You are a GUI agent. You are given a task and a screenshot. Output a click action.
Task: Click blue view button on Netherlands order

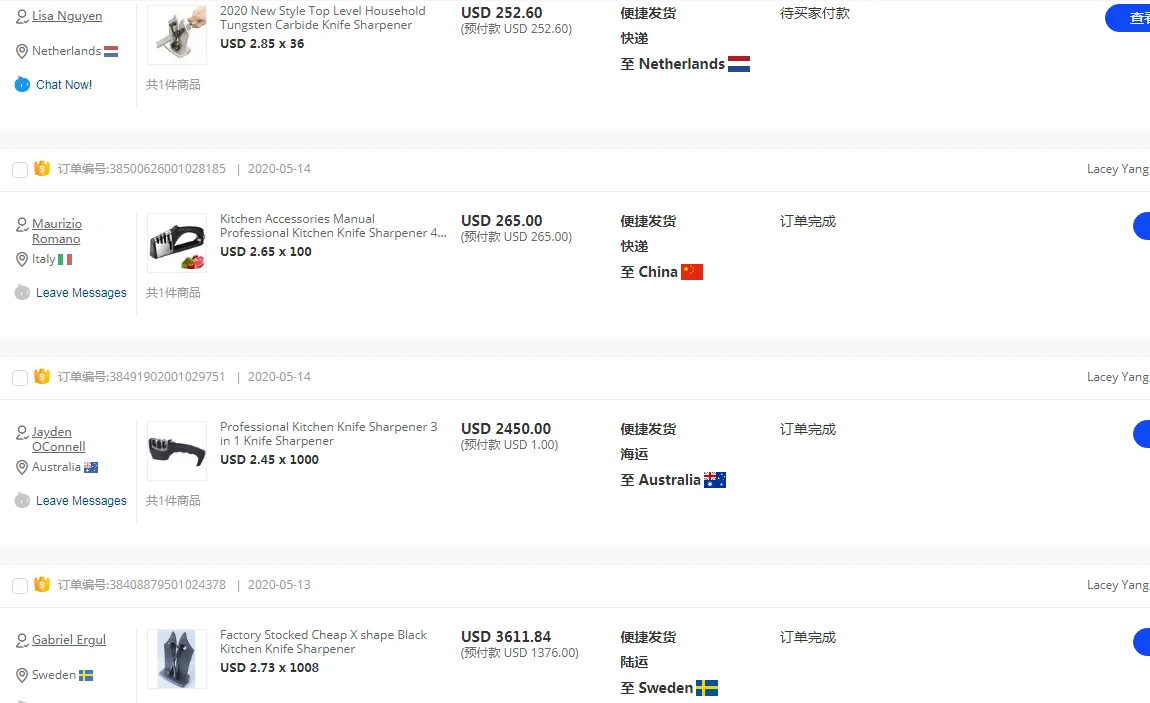point(1130,18)
